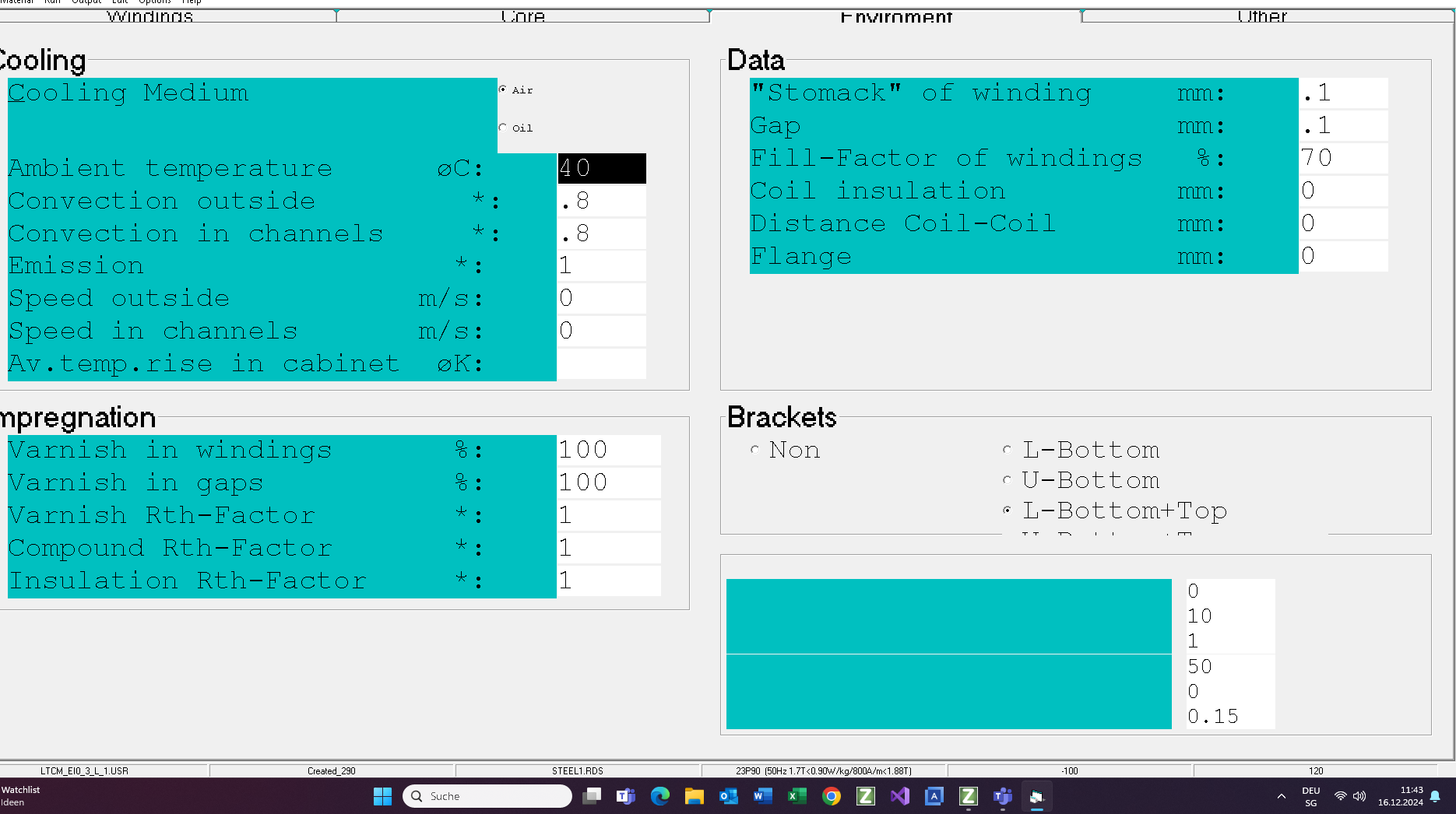This screenshot has height=814, width=1456.
Task: Click the Emission value field
Action: 602,266
